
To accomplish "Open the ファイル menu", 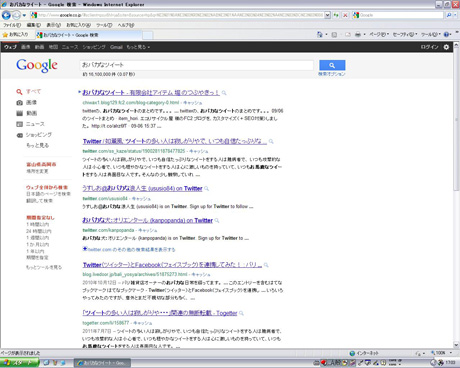I will 12,25.
